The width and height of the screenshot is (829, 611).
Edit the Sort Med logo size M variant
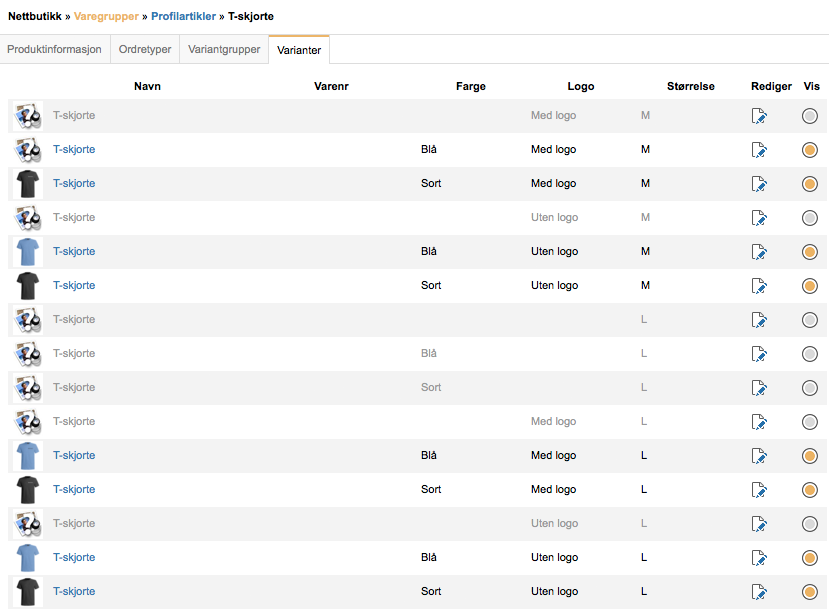[x=759, y=184]
